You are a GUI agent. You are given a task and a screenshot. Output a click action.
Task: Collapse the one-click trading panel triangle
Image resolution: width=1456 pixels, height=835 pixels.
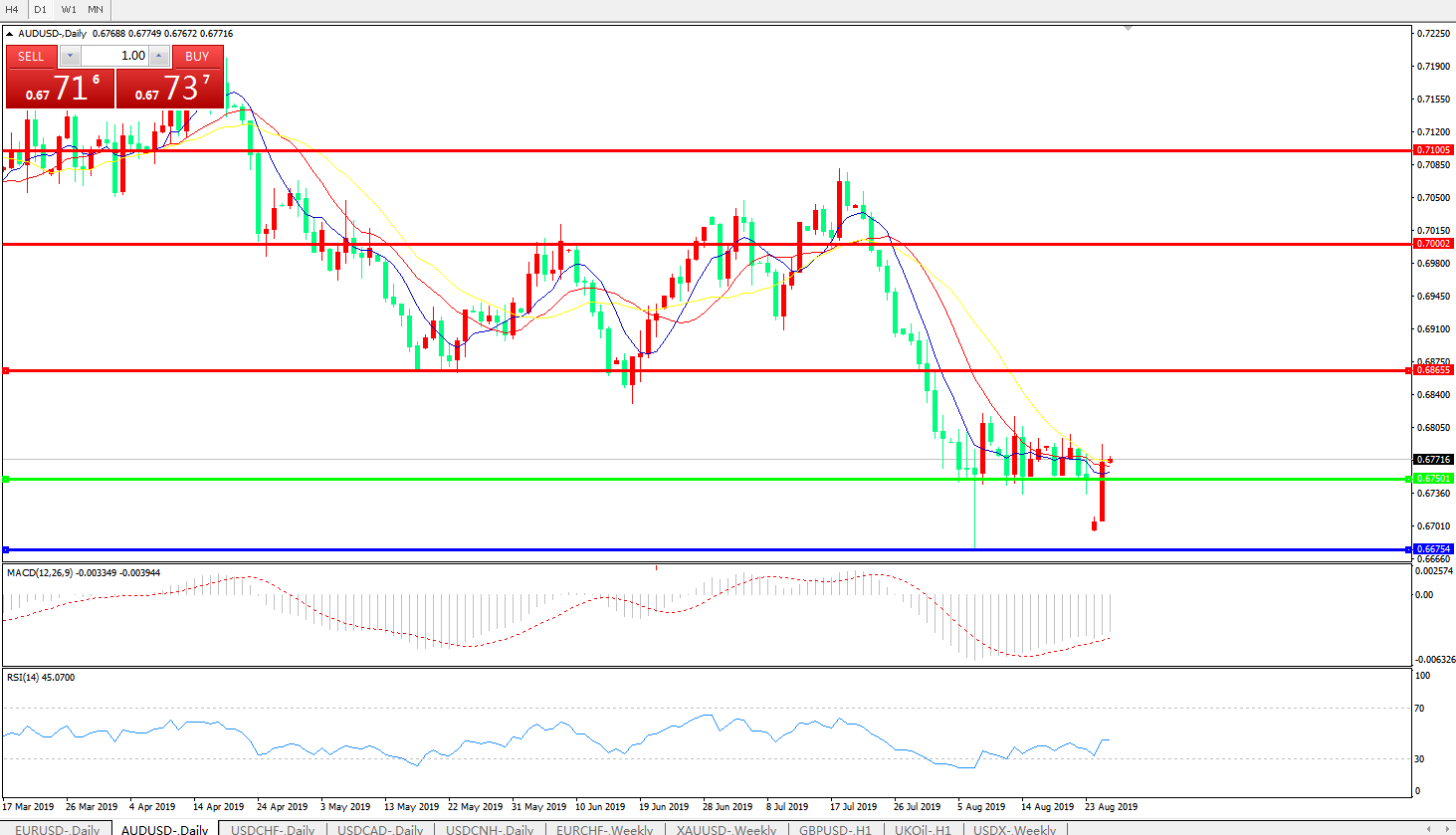pyautogui.click(x=10, y=34)
